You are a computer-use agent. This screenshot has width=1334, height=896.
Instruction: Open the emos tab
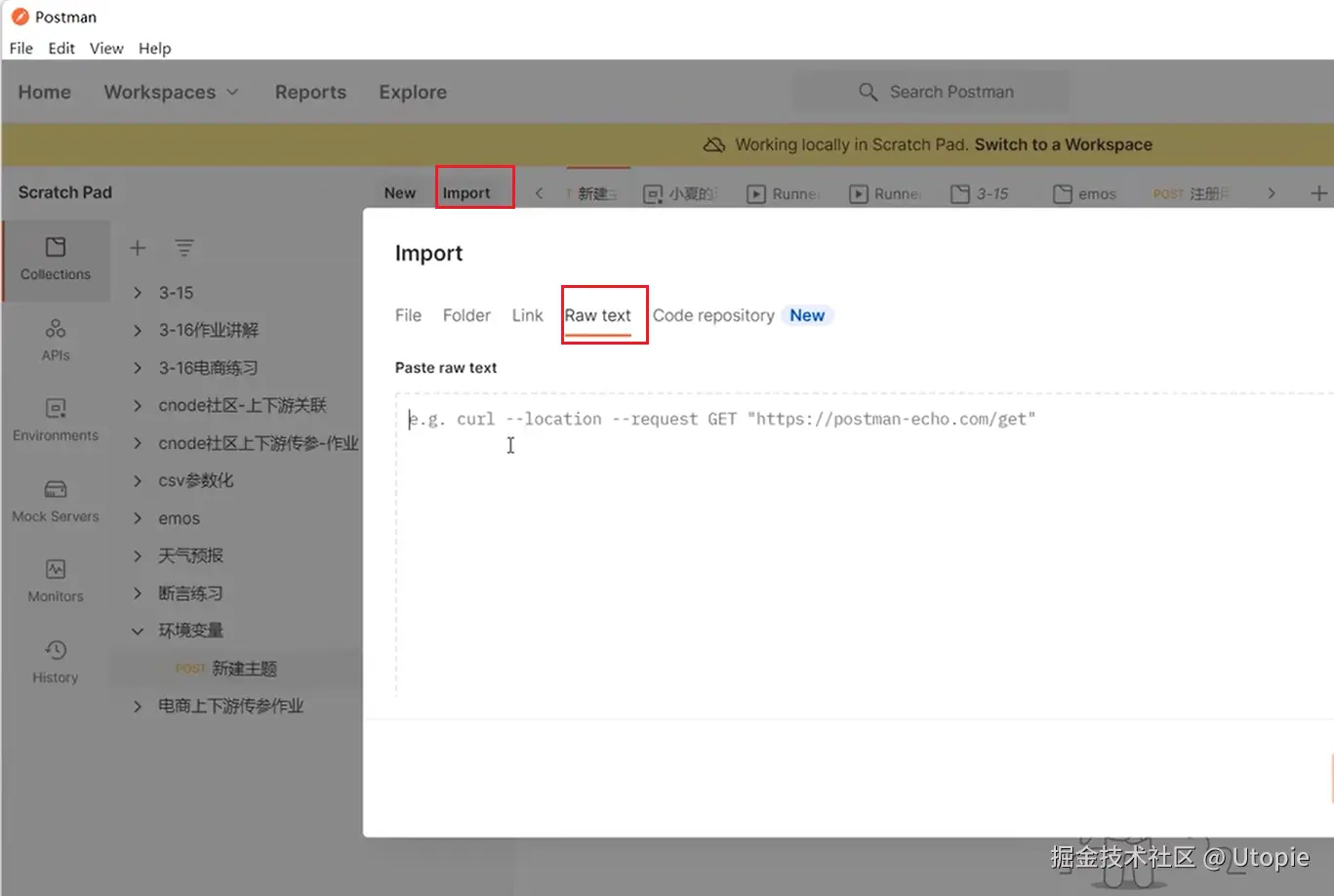click(x=1085, y=193)
